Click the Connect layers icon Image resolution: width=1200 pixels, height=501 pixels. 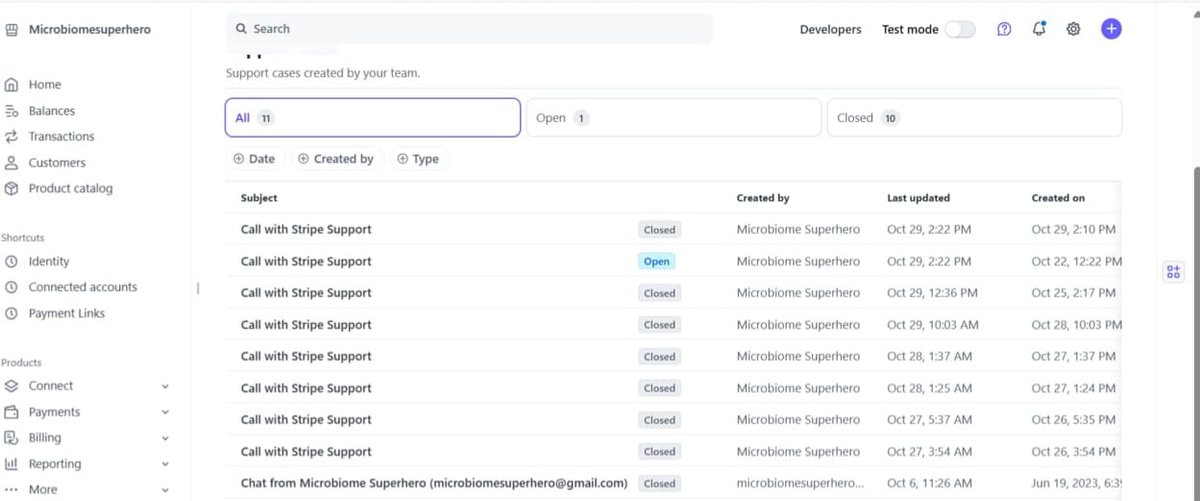(12, 386)
